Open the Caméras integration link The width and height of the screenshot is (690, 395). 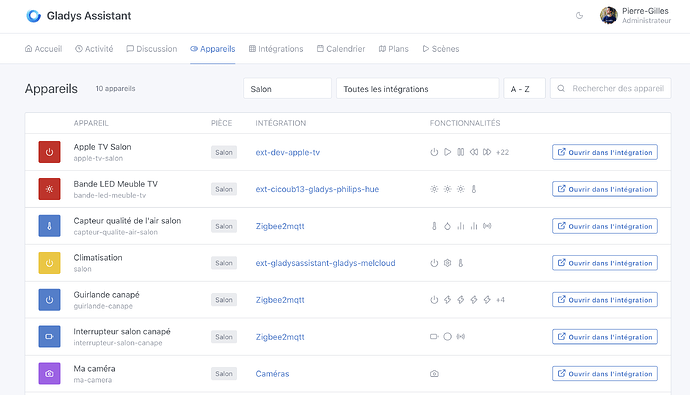coord(272,374)
